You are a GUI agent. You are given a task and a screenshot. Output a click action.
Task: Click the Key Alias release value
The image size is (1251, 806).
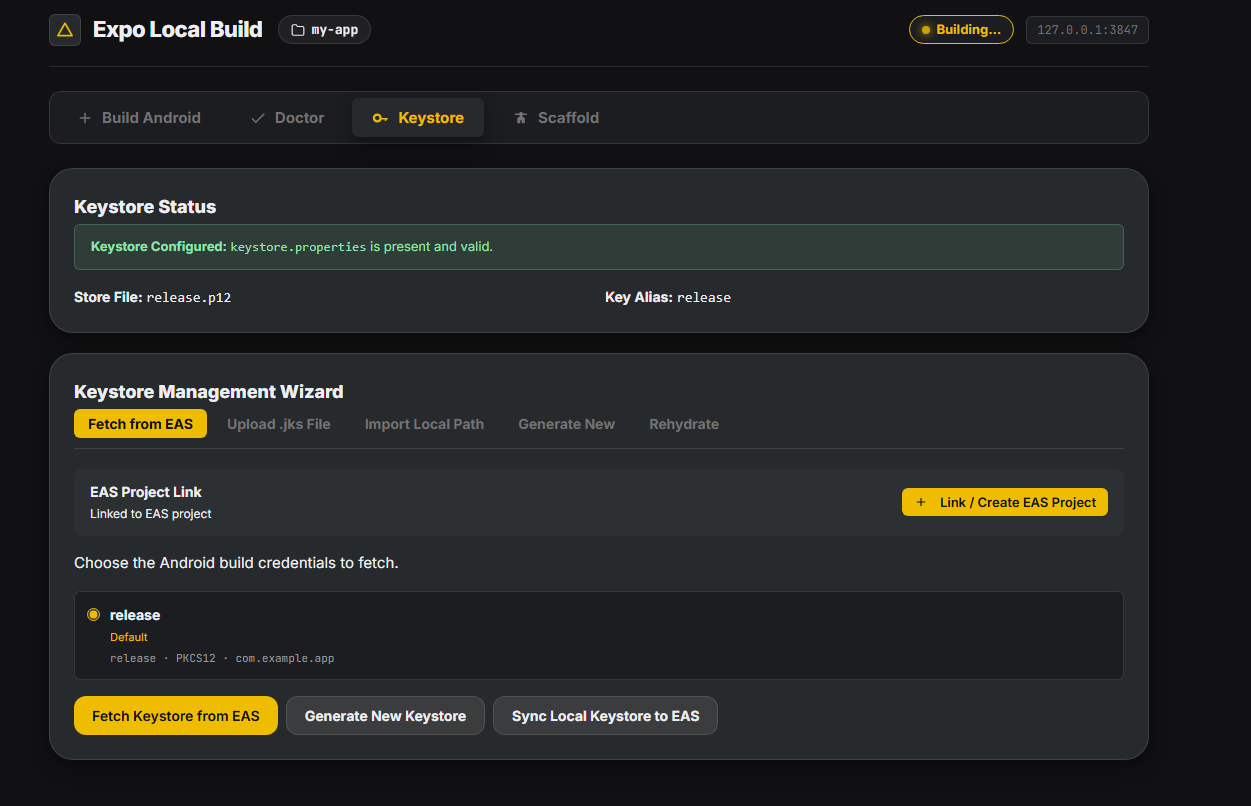tap(704, 298)
